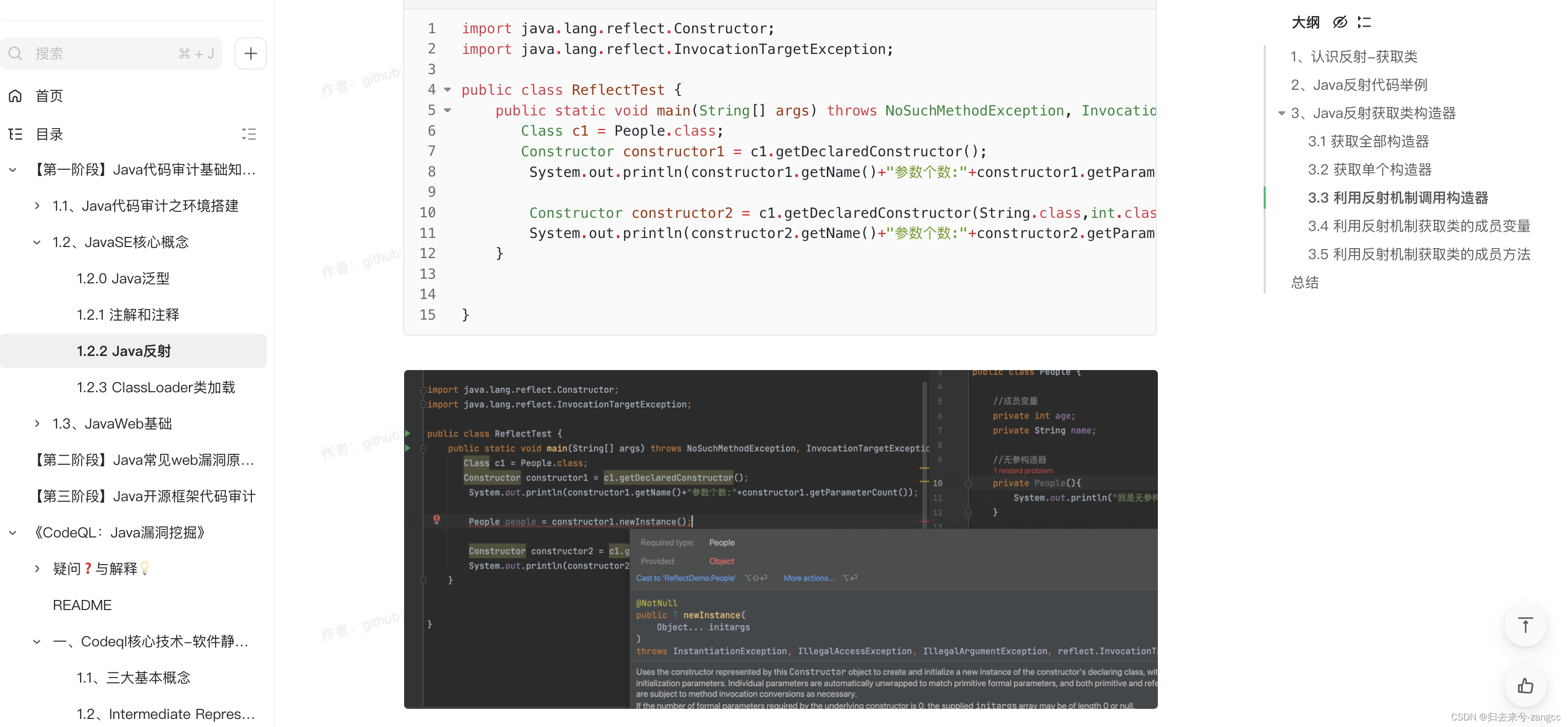This screenshot has height=727, width=1568.
Task: Hide the outline via eye icon
Action: [1340, 23]
